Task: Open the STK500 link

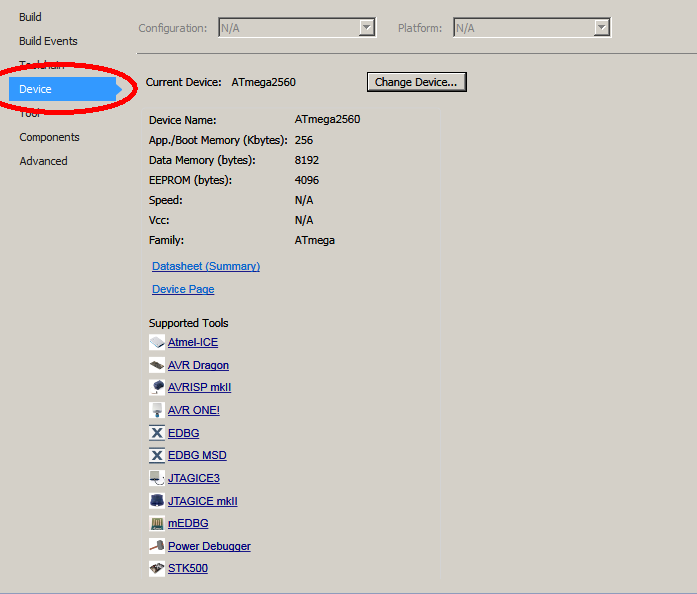Action: point(188,568)
